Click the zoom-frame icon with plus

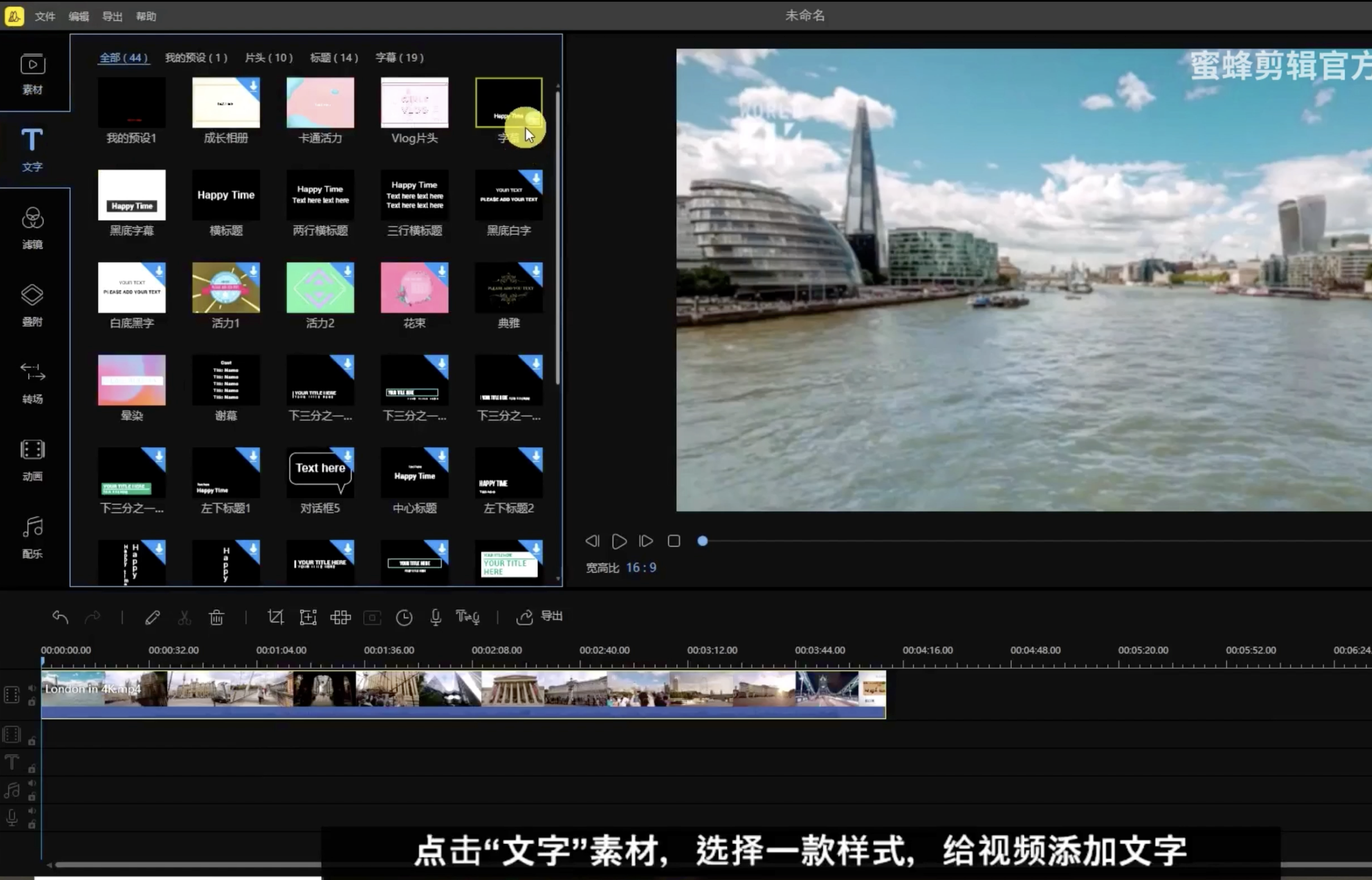308,617
